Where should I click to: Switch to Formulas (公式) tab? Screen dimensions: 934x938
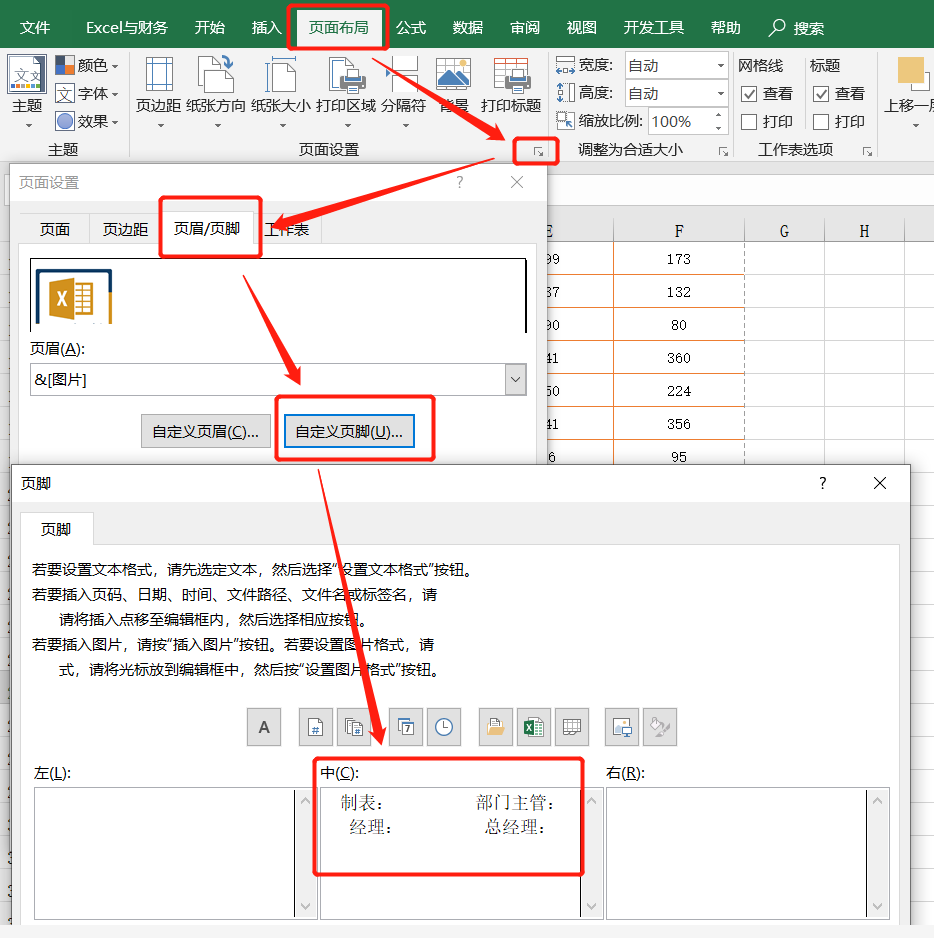pos(411,28)
